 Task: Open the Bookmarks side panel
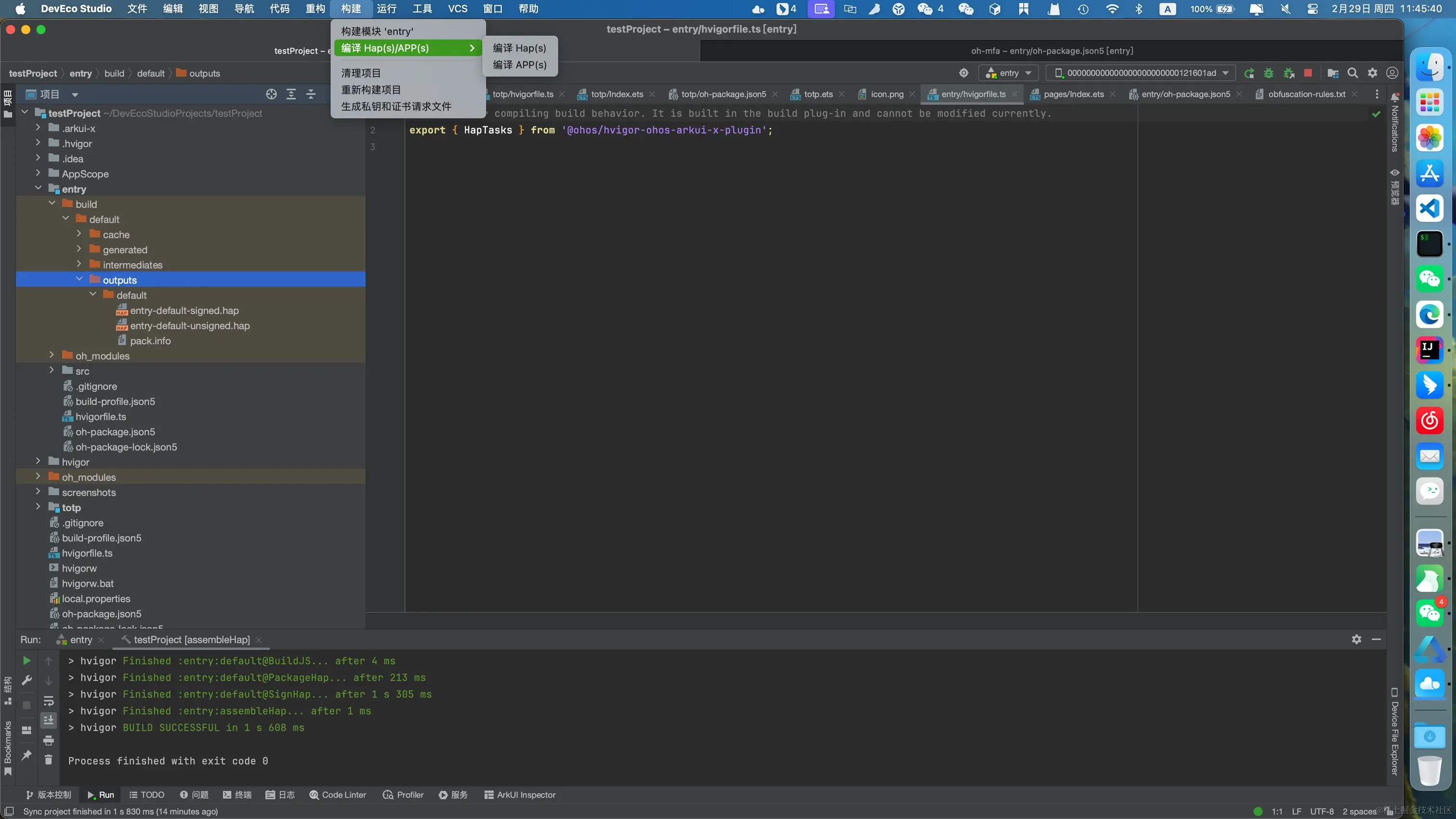tap(8, 749)
